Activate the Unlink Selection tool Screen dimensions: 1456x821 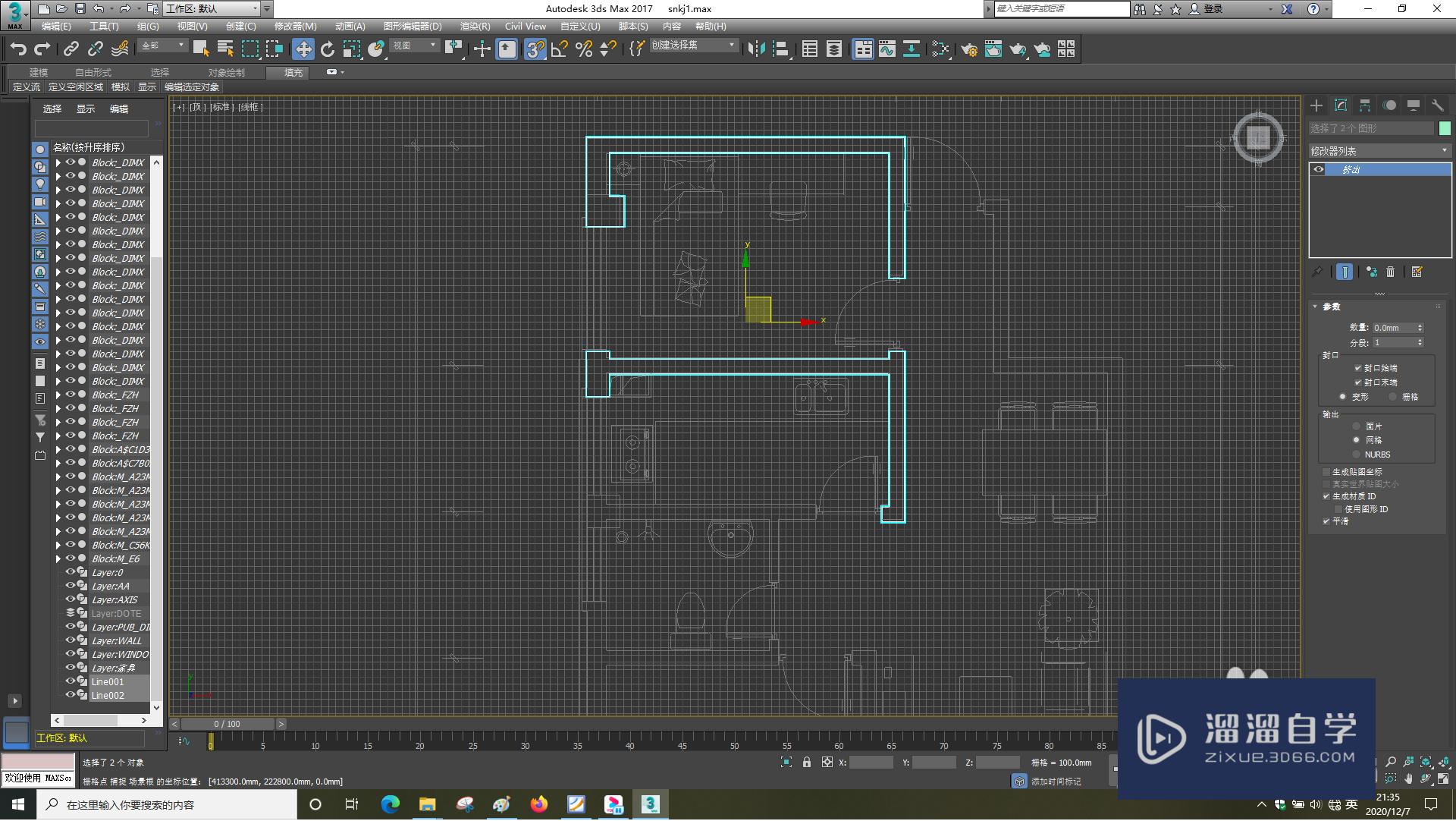click(96, 49)
